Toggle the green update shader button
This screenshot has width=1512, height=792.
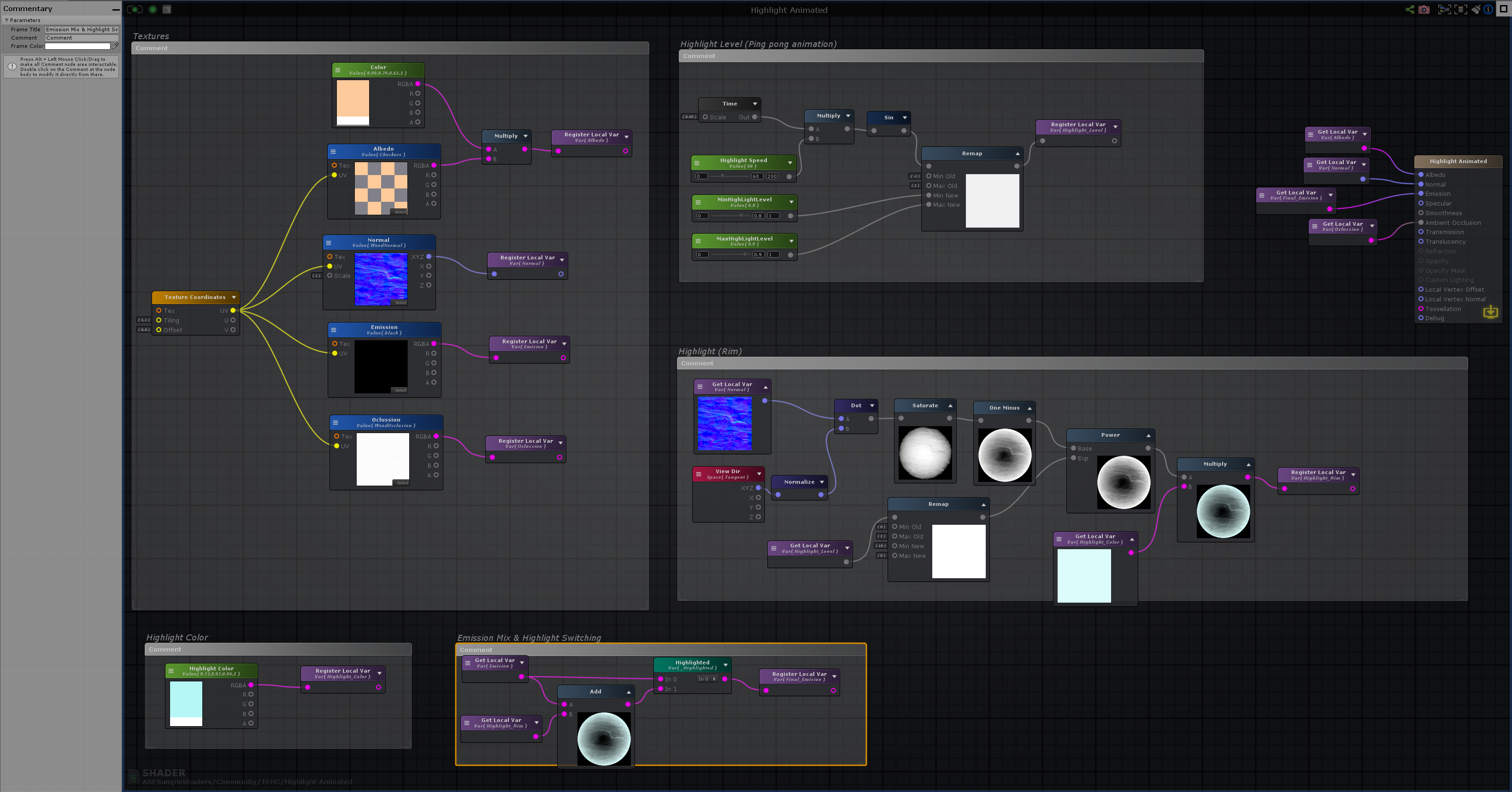153,9
